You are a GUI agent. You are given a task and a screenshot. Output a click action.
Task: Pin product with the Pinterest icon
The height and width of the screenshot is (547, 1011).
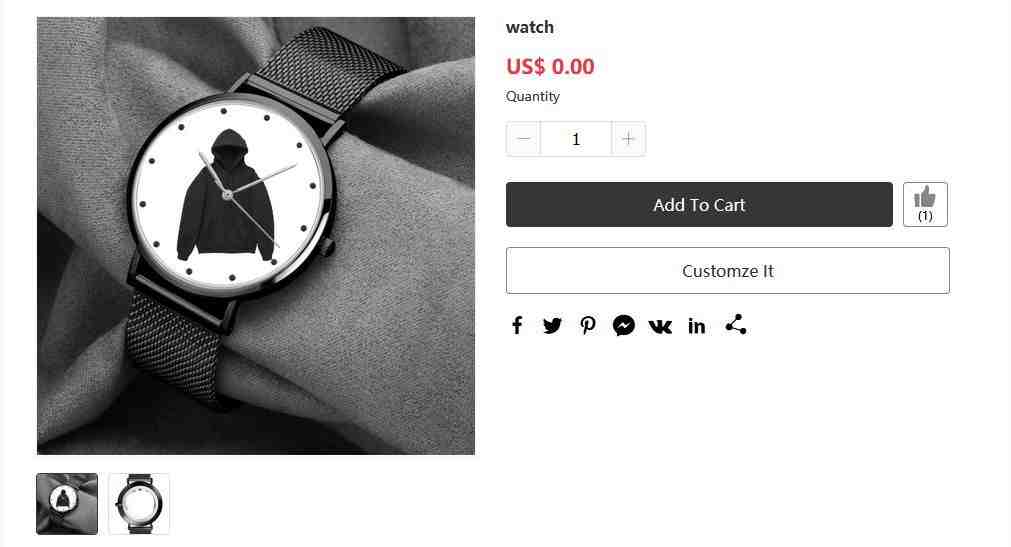pyautogui.click(x=587, y=325)
